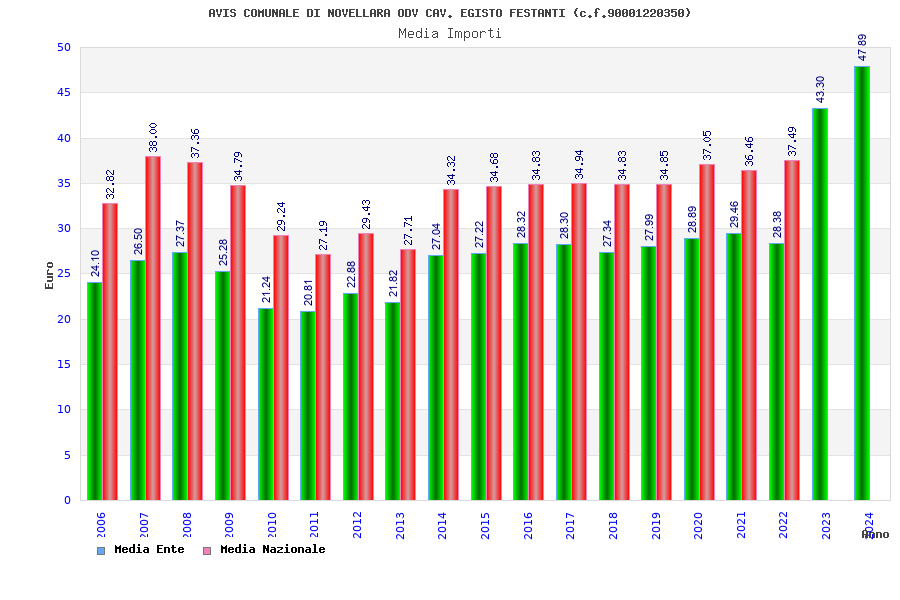Viewport: 900px width, 600px height.
Task: Click the x-axis year label 2016
Action: 528,525
